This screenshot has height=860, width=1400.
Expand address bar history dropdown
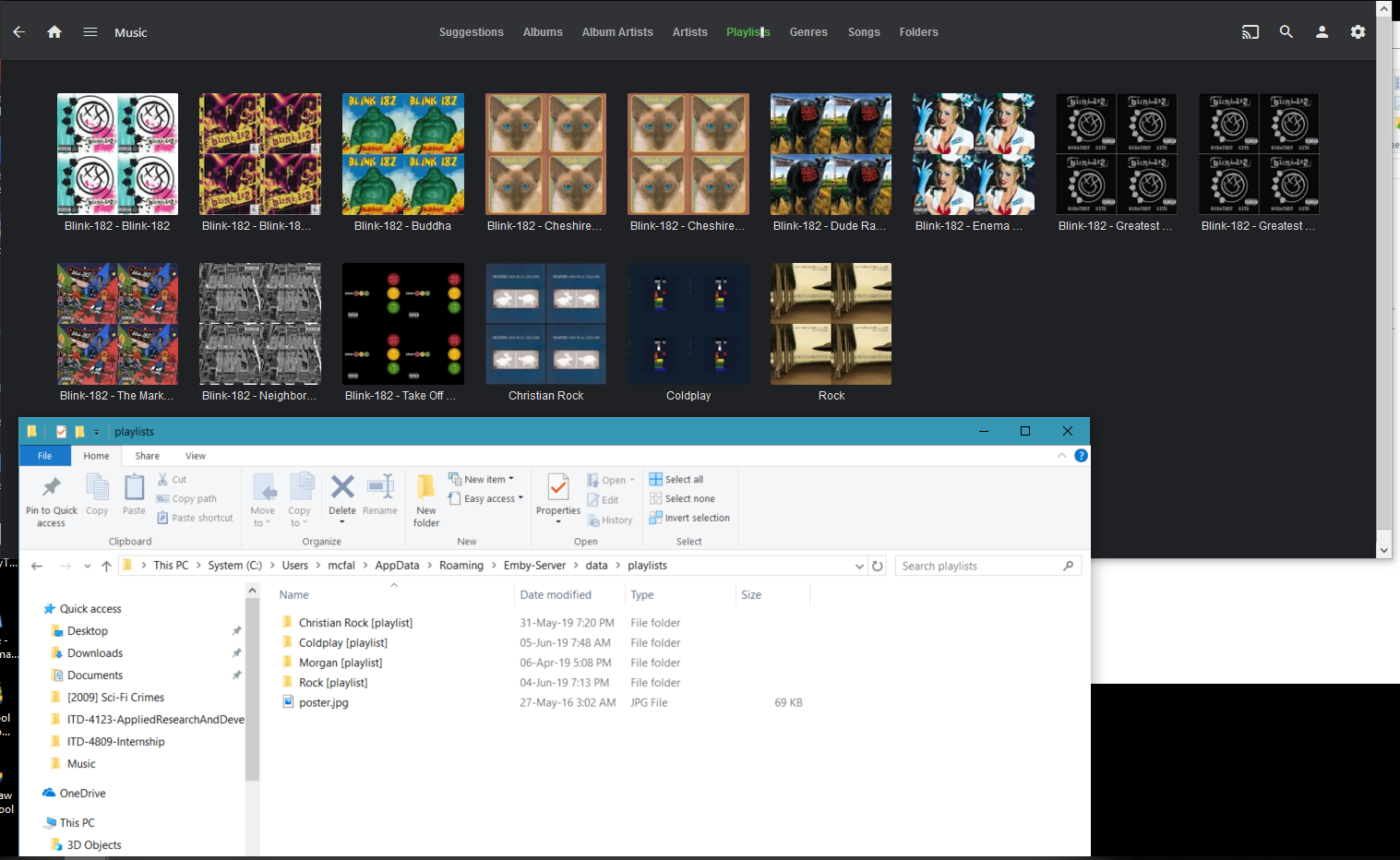(x=859, y=566)
